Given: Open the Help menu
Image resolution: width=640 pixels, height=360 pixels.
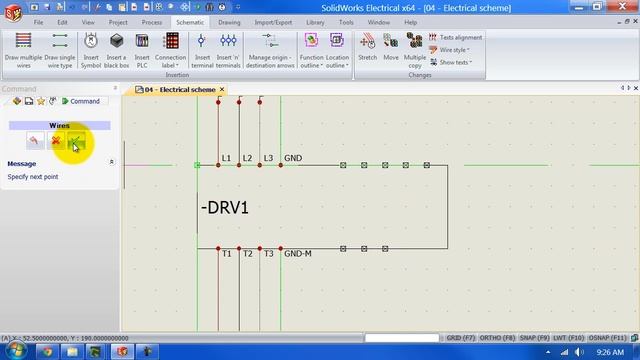Looking at the screenshot, I should [x=410, y=22].
